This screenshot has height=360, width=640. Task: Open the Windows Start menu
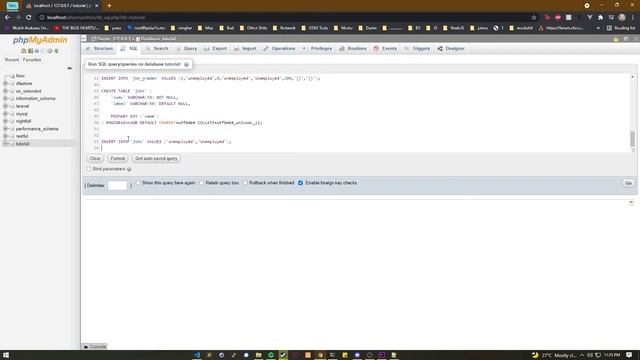6,355
